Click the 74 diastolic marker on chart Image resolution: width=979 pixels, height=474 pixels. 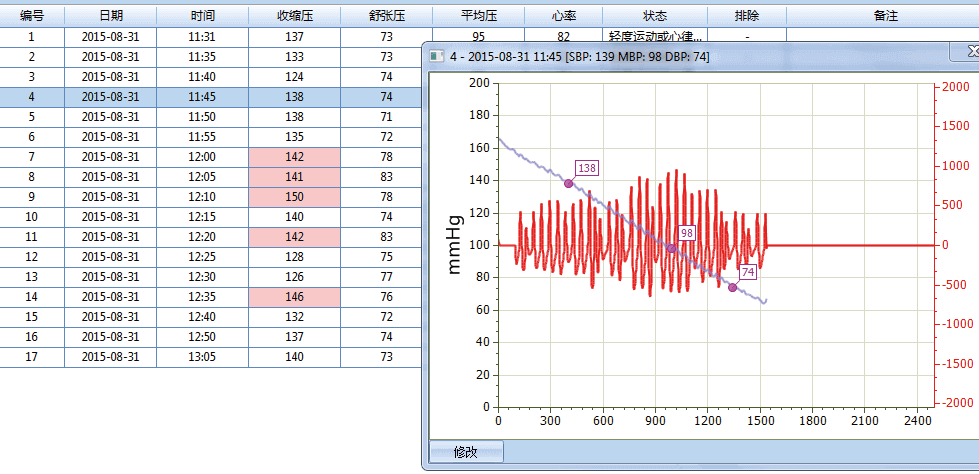tap(732, 287)
